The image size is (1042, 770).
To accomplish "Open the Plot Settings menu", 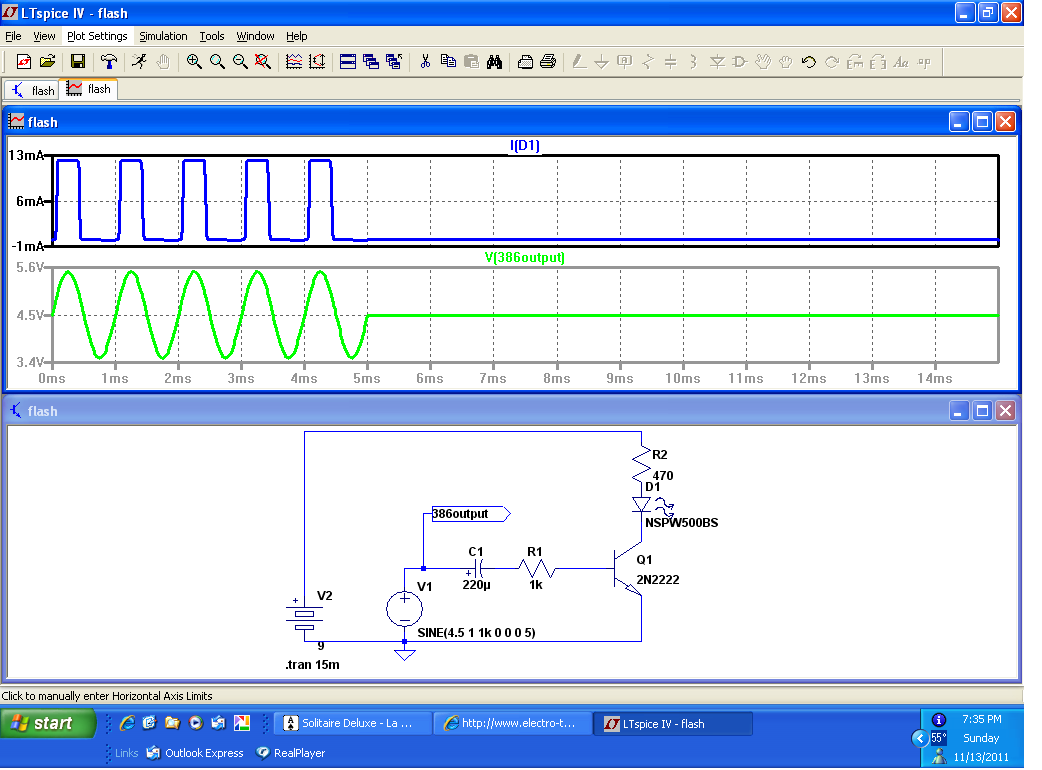I will pos(97,36).
